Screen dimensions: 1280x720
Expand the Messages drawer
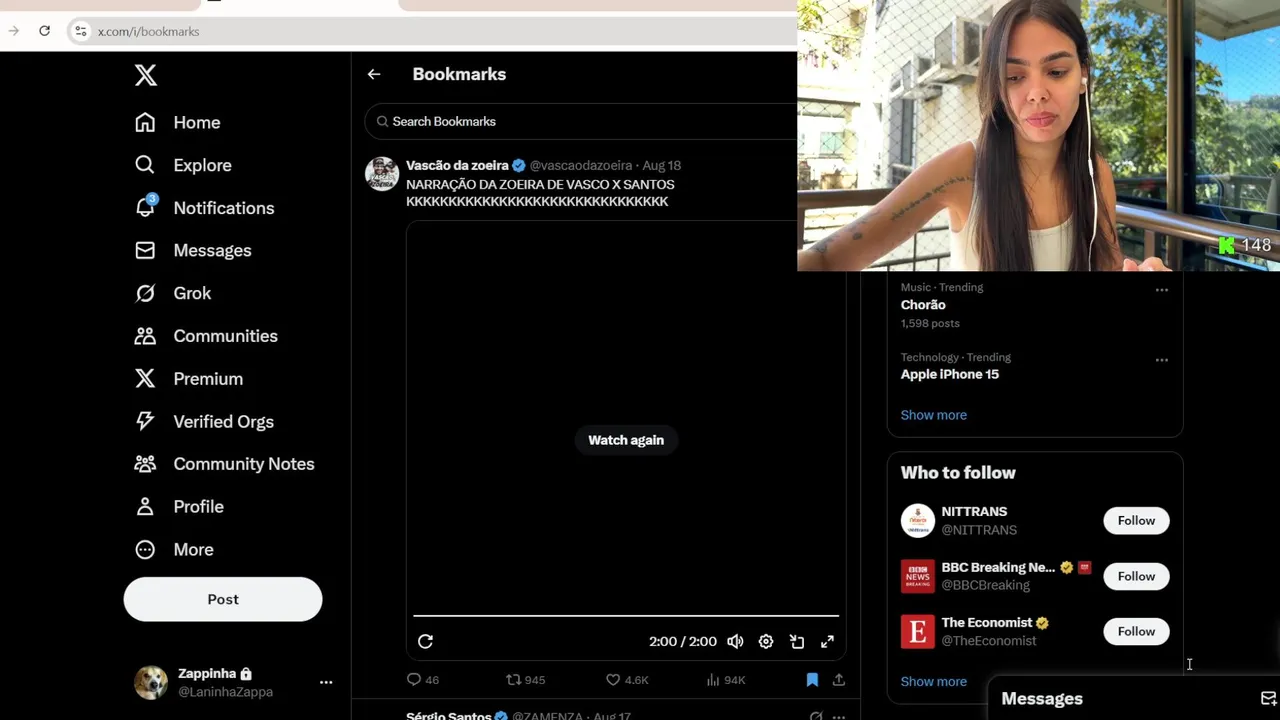[x=1042, y=699]
